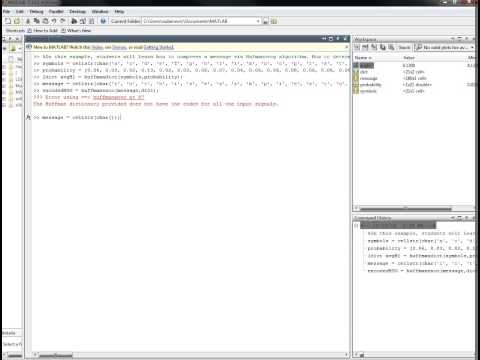The image size is (480, 360).
Task: Click the Name checkbox in Current Folder panel
Action: [11, 59]
